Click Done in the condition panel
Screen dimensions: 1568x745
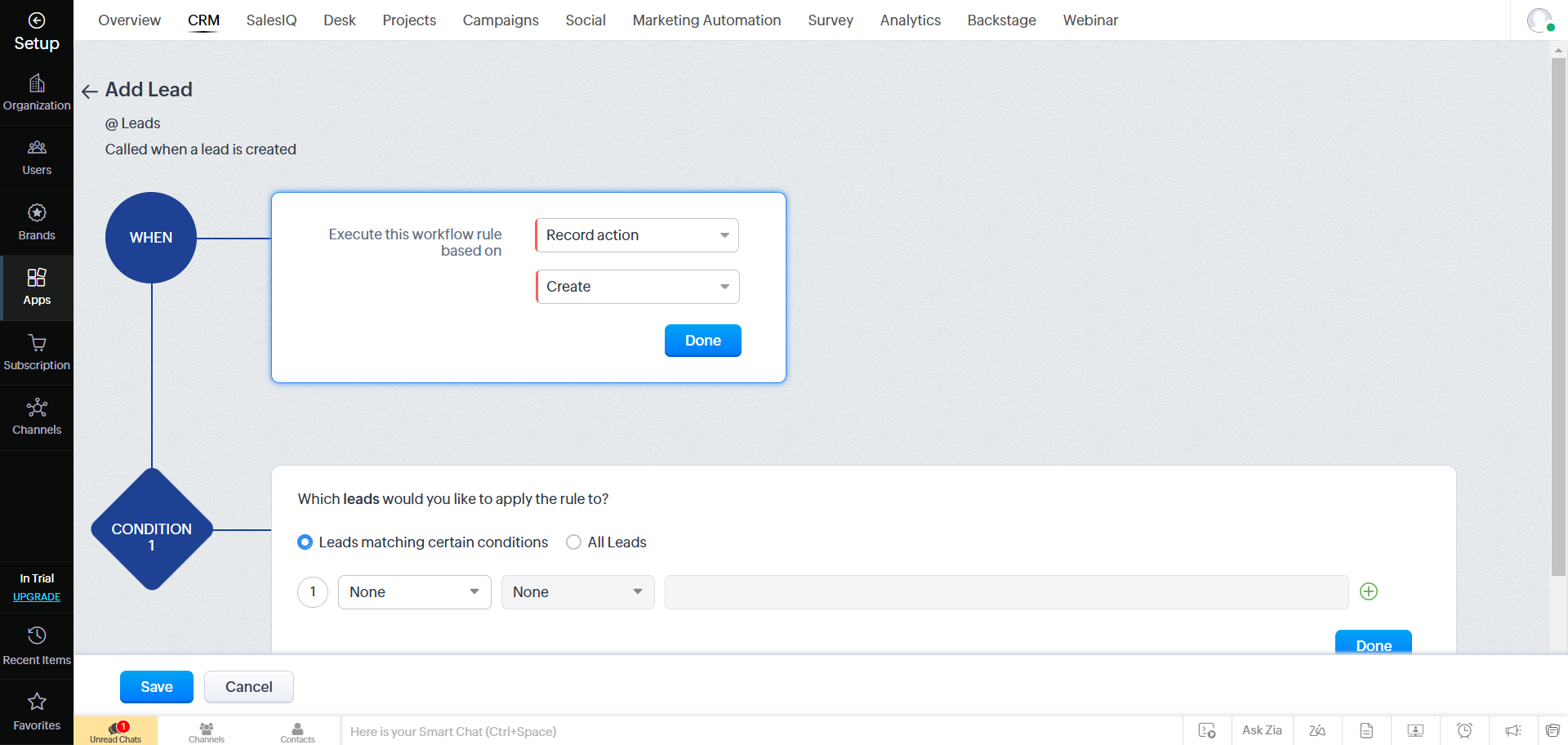tap(1373, 642)
